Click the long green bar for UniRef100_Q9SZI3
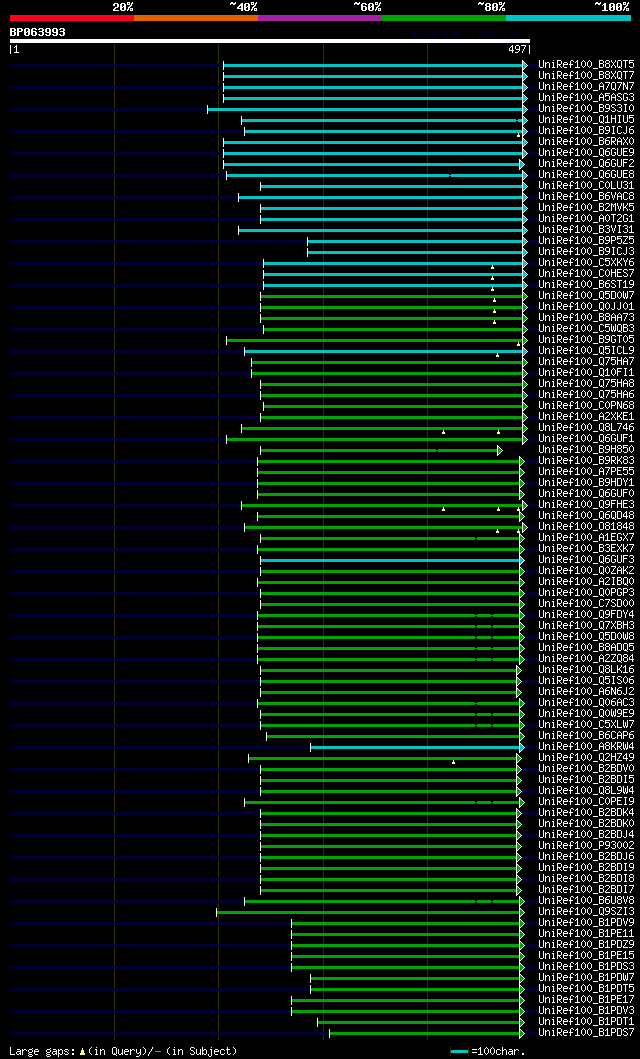The width and height of the screenshot is (640, 1059). (x=370, y=912)
